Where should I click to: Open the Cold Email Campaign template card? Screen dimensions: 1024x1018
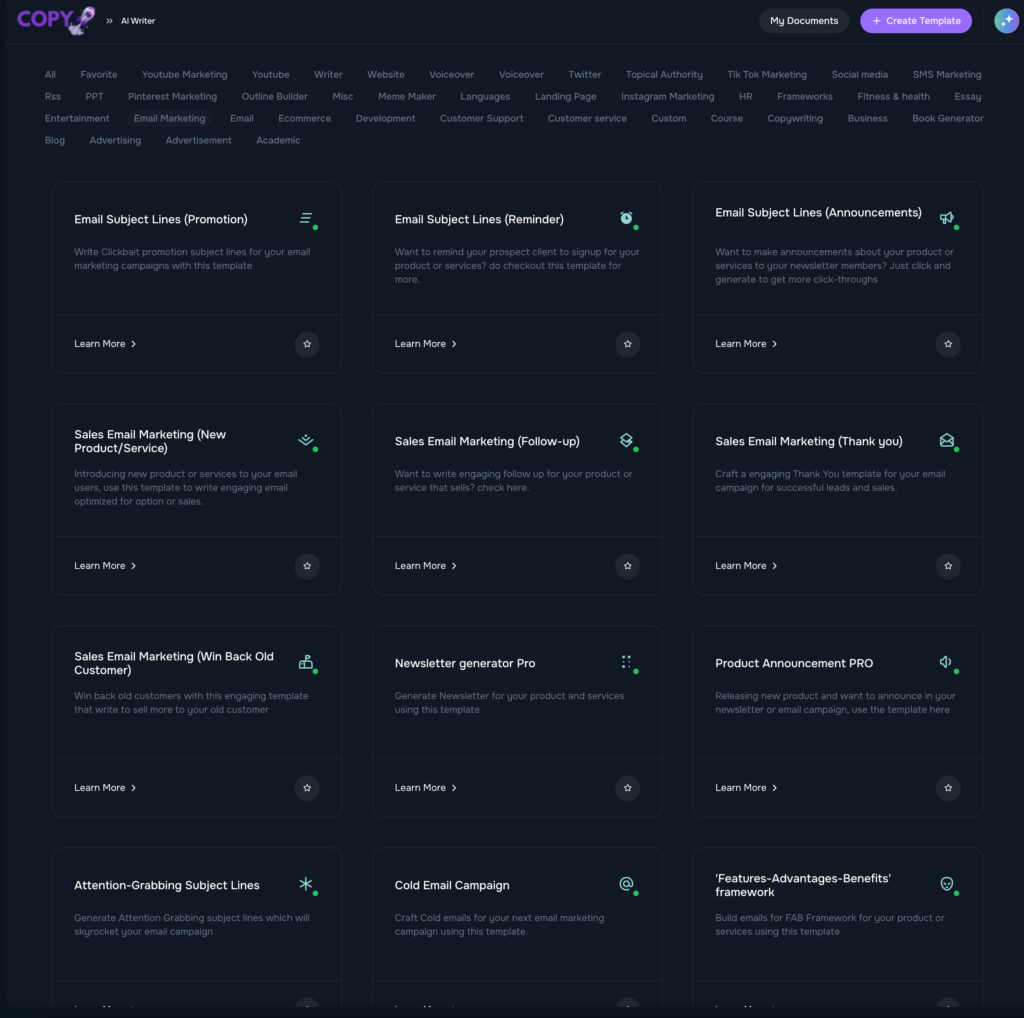pos(452,886)
